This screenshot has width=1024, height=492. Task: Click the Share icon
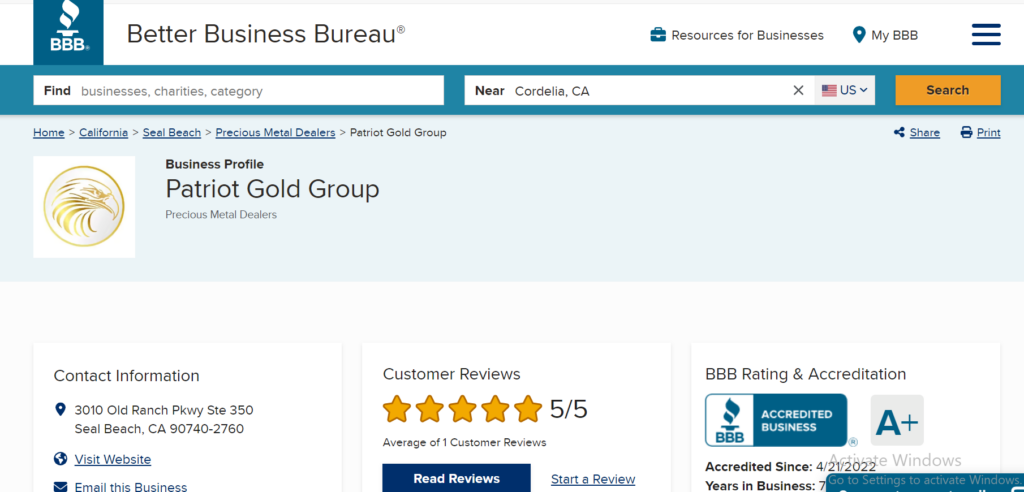899,133
